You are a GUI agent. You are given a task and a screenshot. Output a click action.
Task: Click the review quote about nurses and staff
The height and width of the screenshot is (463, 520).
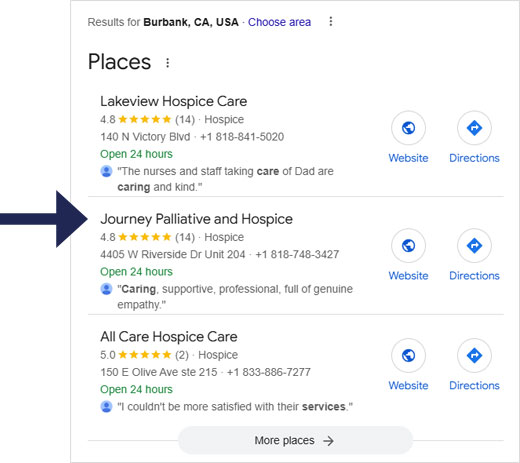point(225,179)
